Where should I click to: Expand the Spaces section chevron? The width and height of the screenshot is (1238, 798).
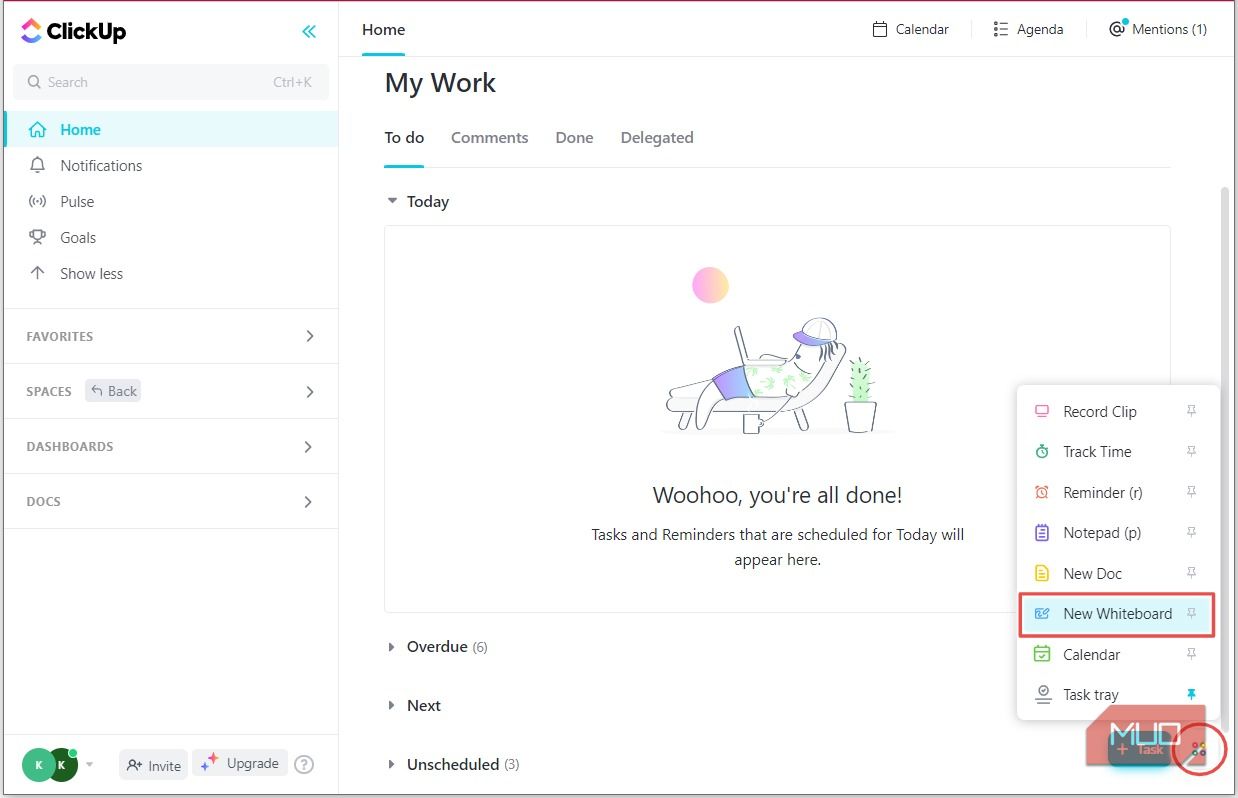pos(309,391)
